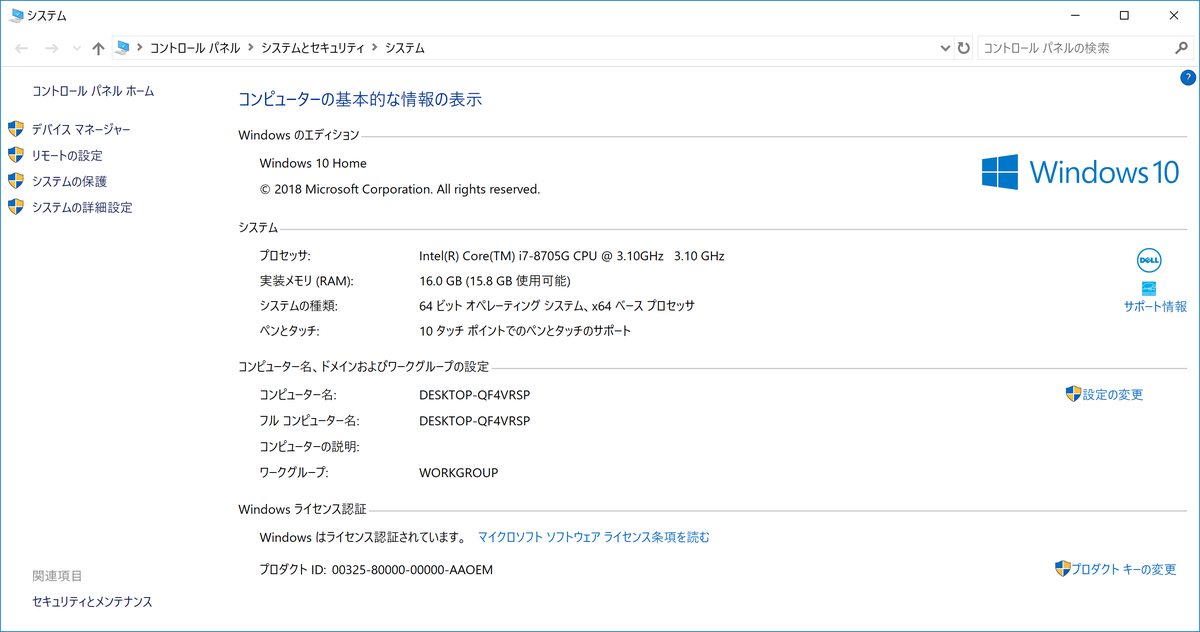Click the search magnifier icon
The width and height of the screenshot is (1200, 632).
point(1181,47)
